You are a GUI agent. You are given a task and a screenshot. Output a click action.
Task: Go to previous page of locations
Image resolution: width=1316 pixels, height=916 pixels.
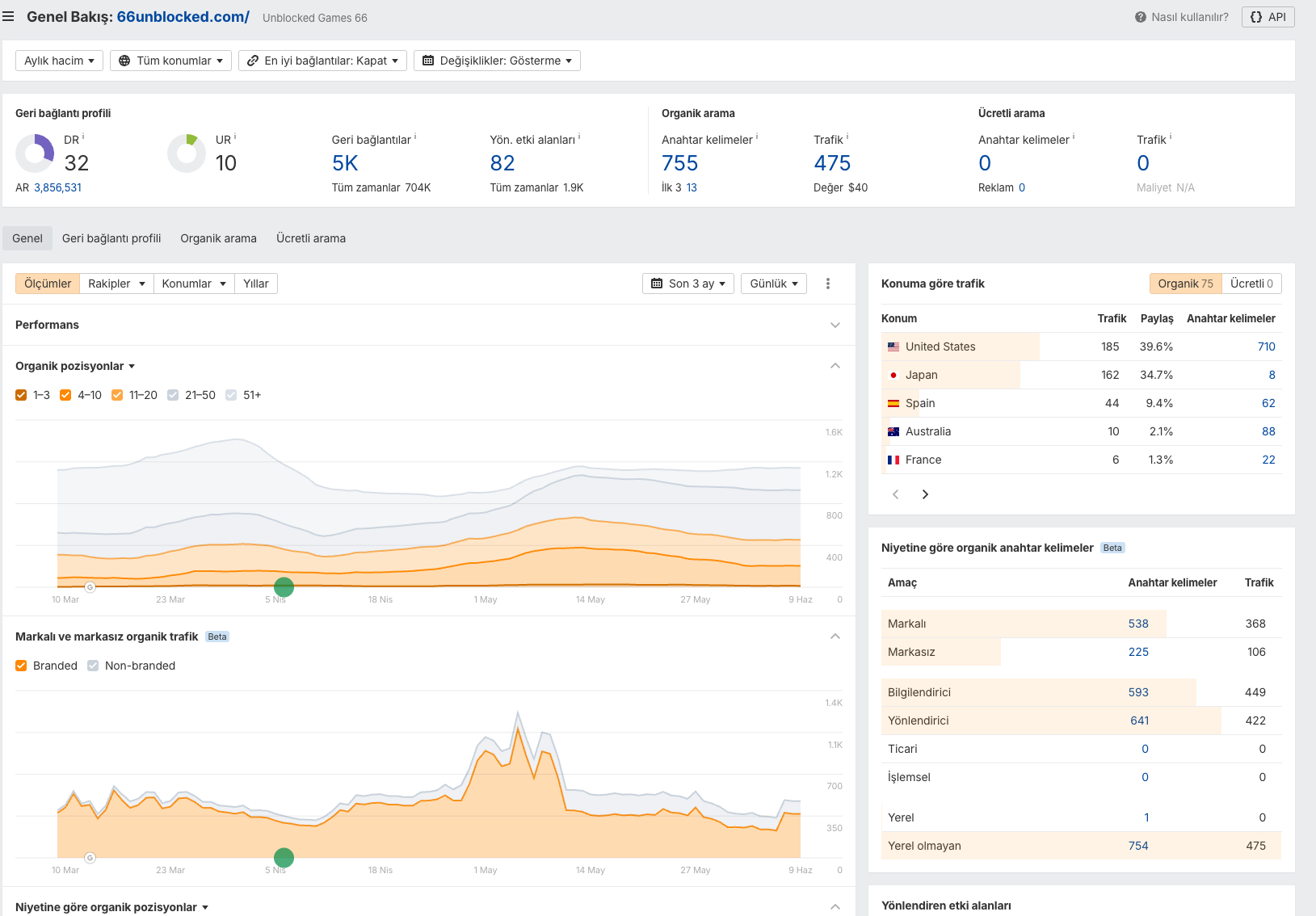pos(895,494)
